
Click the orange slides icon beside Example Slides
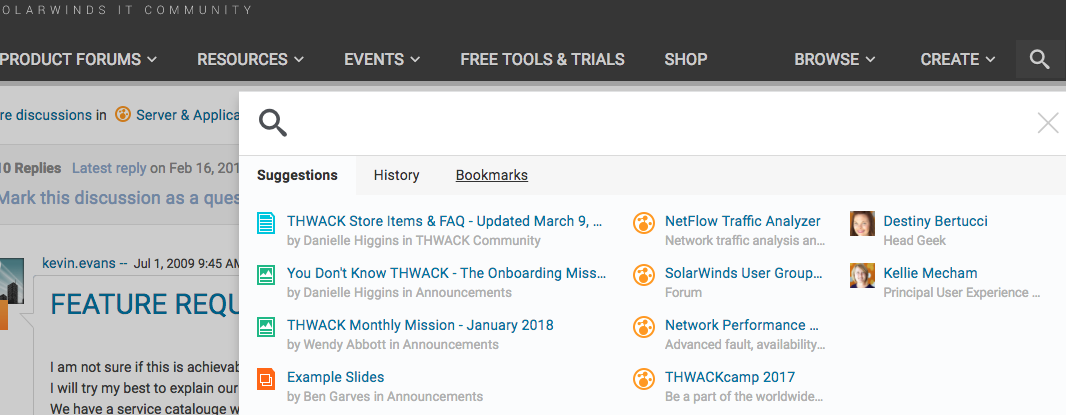tap(266, 378)
